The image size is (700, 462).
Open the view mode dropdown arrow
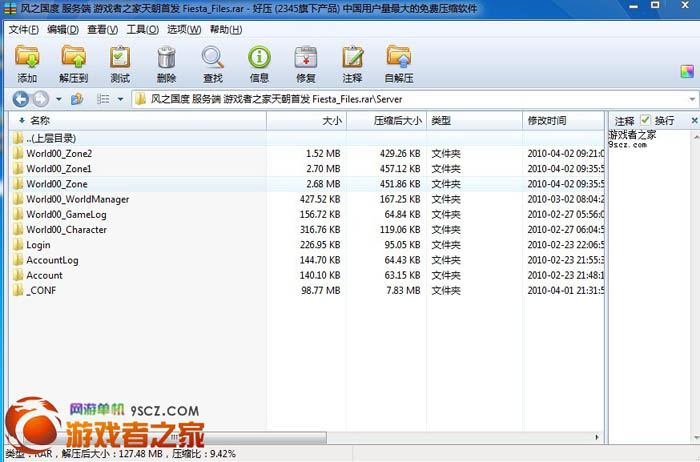tap(120, 99)
